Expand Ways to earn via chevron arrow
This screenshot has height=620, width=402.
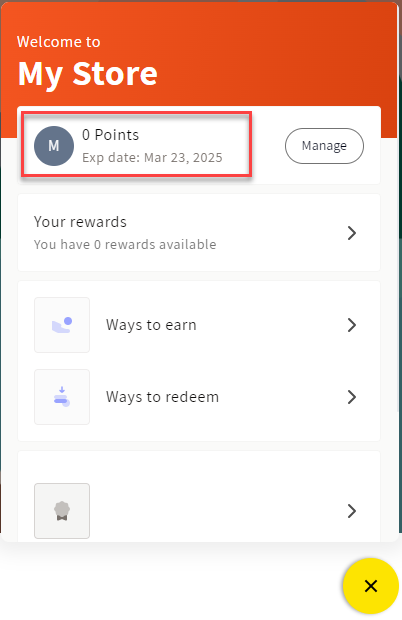click(352, 325)
